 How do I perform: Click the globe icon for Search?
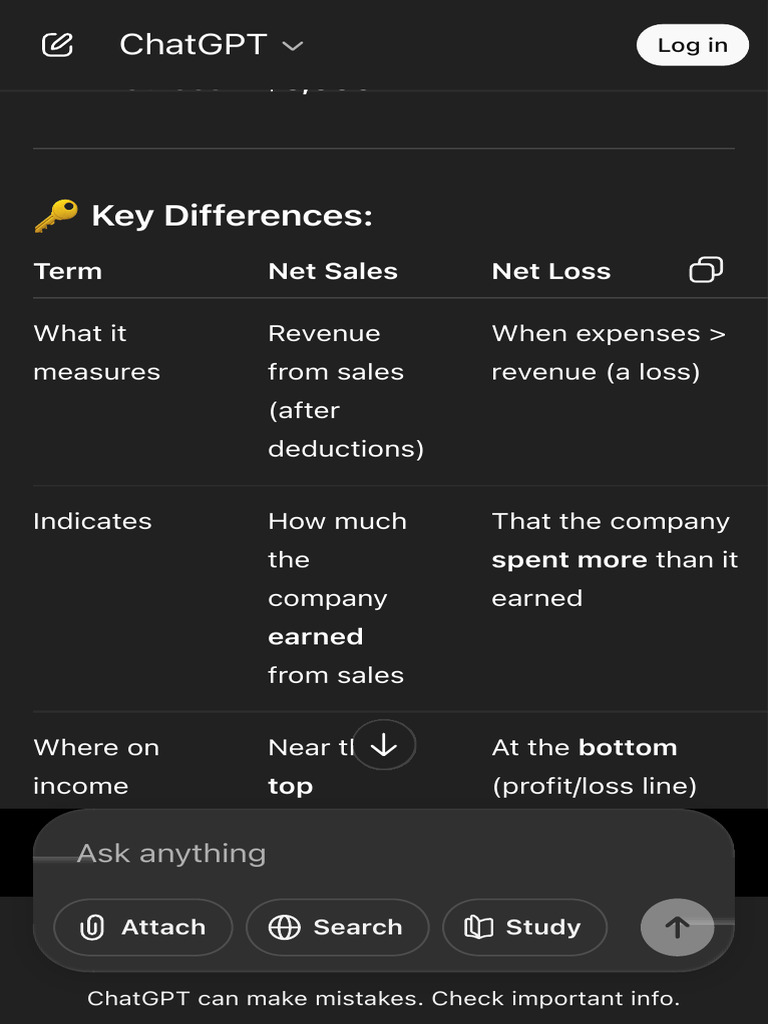pos(285,927)
